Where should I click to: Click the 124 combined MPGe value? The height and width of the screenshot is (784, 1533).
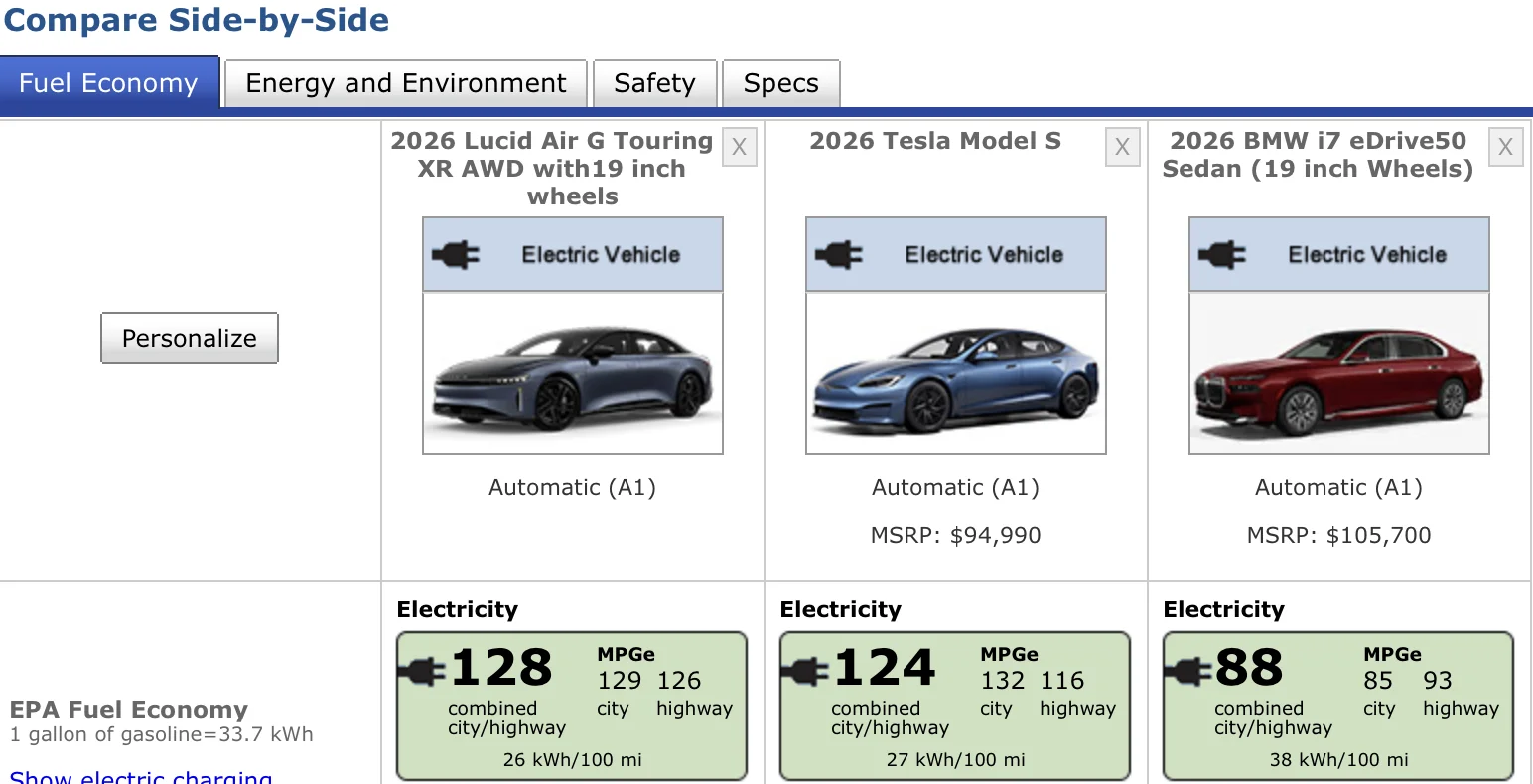(885, 668)
